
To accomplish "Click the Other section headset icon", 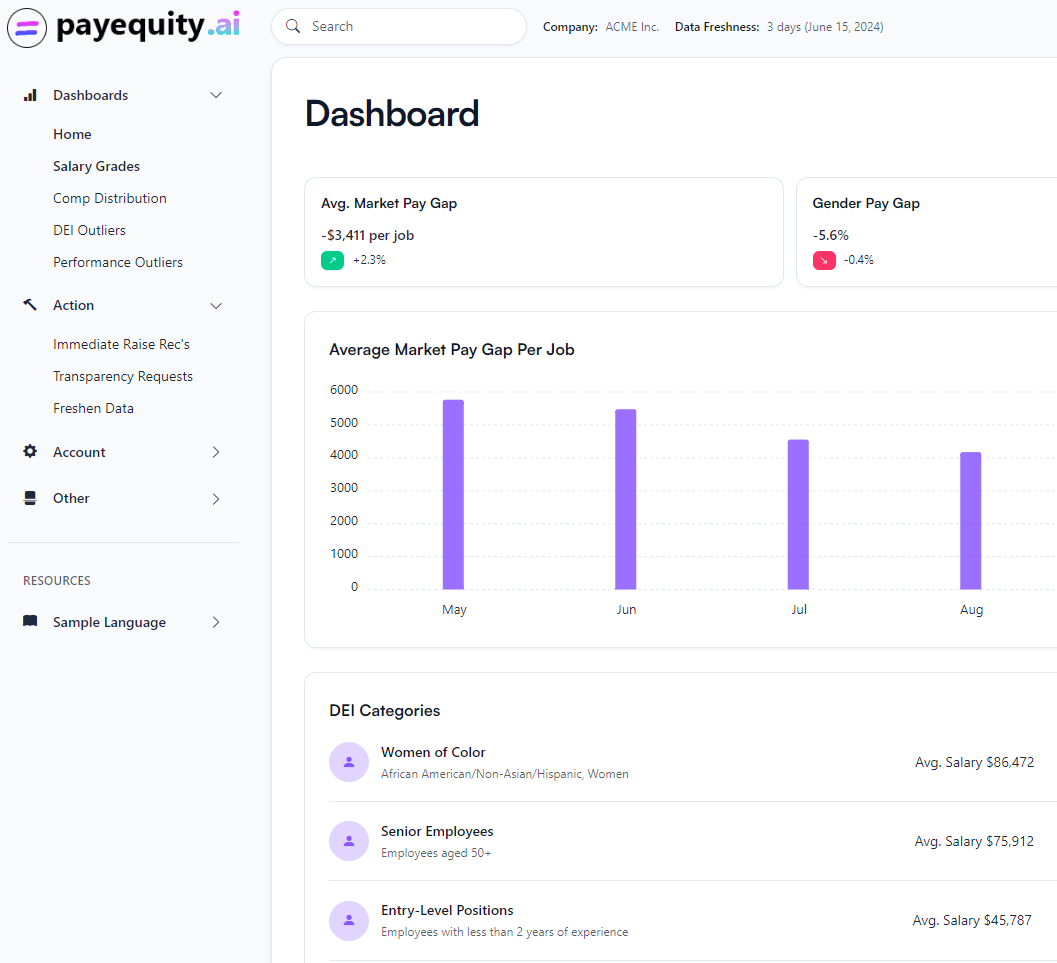I will click(31, 498).
